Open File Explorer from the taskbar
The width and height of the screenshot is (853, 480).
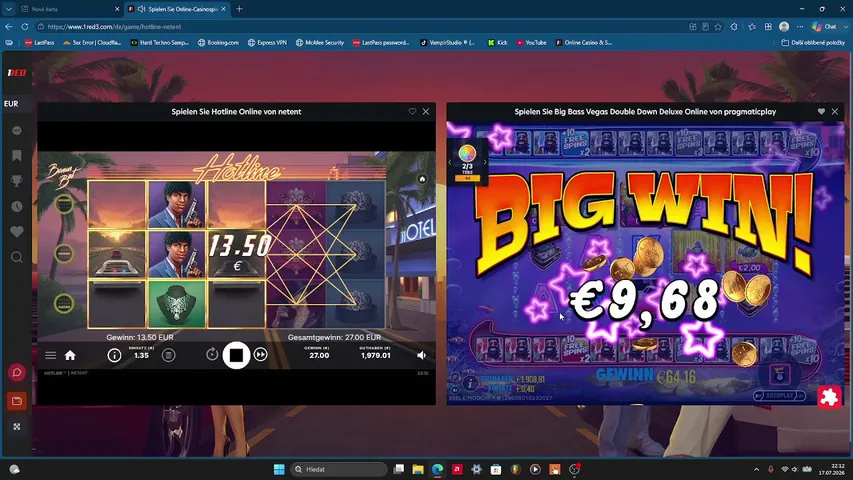[418, 469]
